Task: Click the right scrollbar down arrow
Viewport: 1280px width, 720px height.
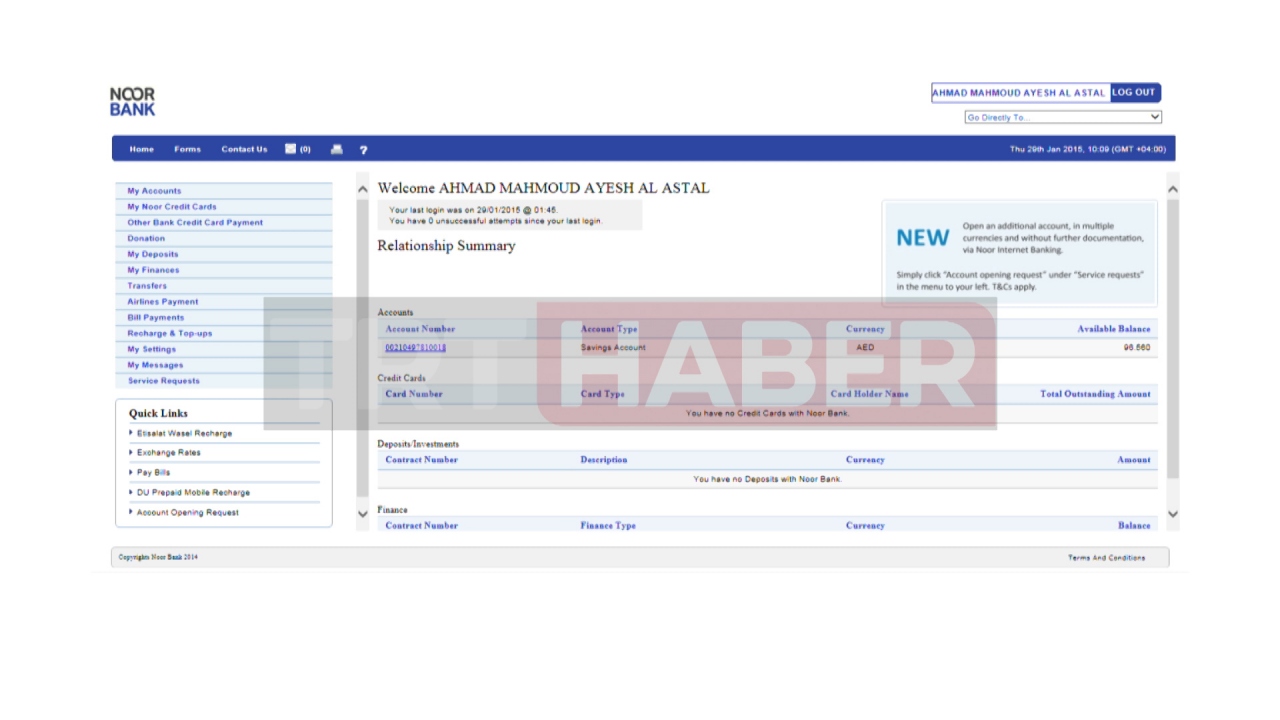Action: point(1172,513)
